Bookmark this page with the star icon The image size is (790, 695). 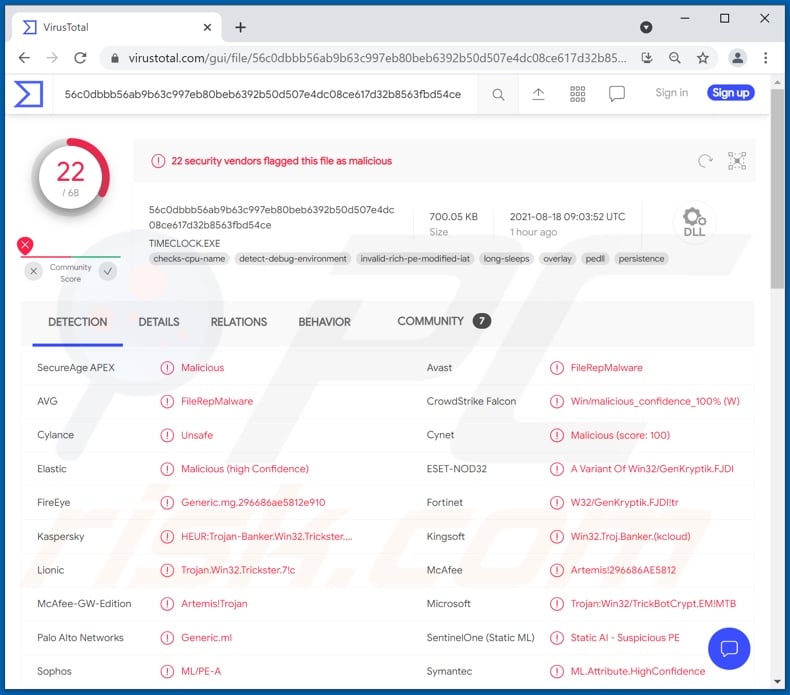pos(703,58)
